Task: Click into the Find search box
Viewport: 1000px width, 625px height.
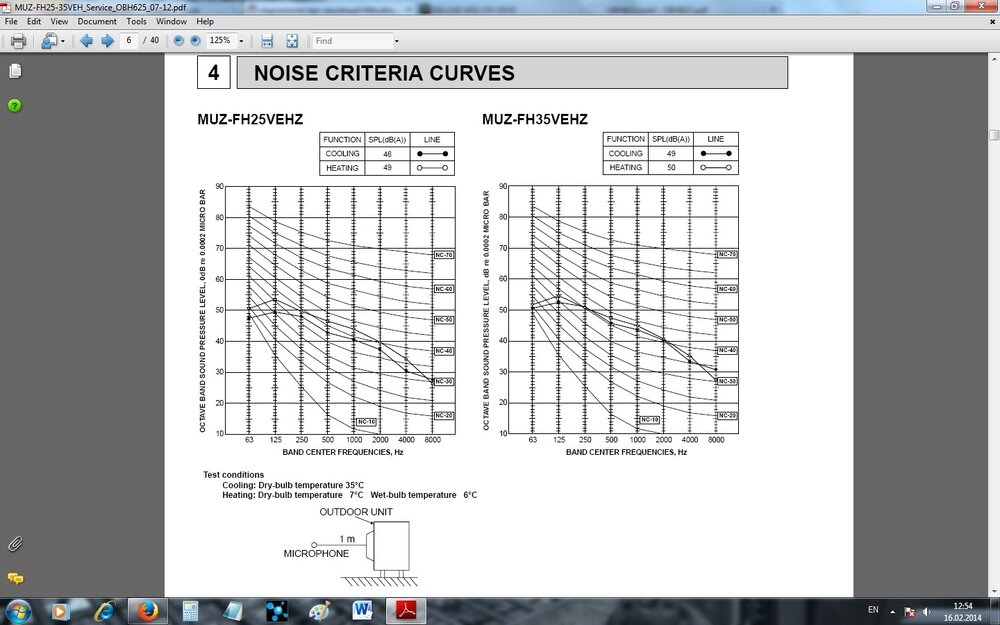Action: click(352, 40)
